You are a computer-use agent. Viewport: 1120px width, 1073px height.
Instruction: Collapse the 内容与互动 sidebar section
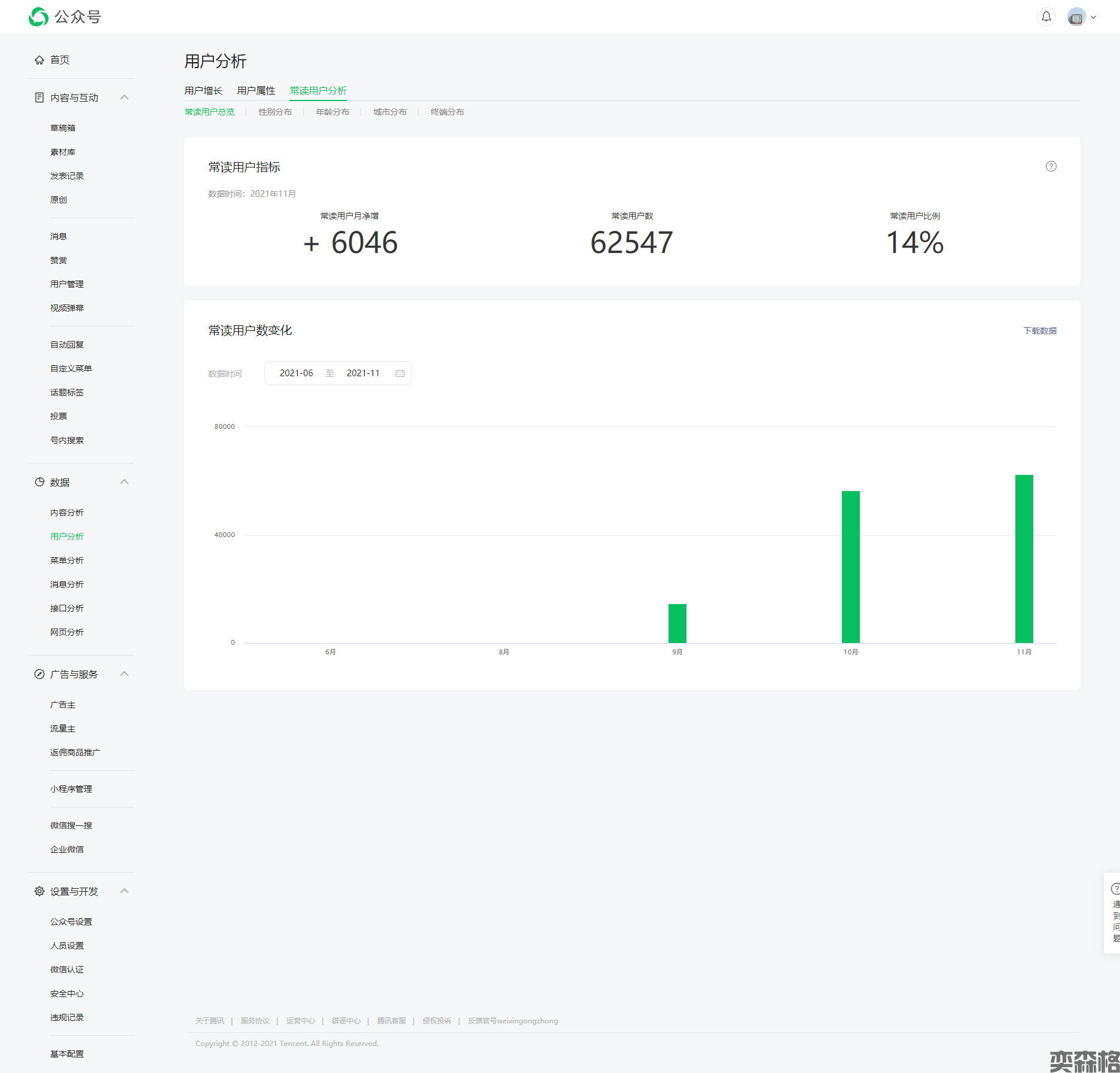124,97
